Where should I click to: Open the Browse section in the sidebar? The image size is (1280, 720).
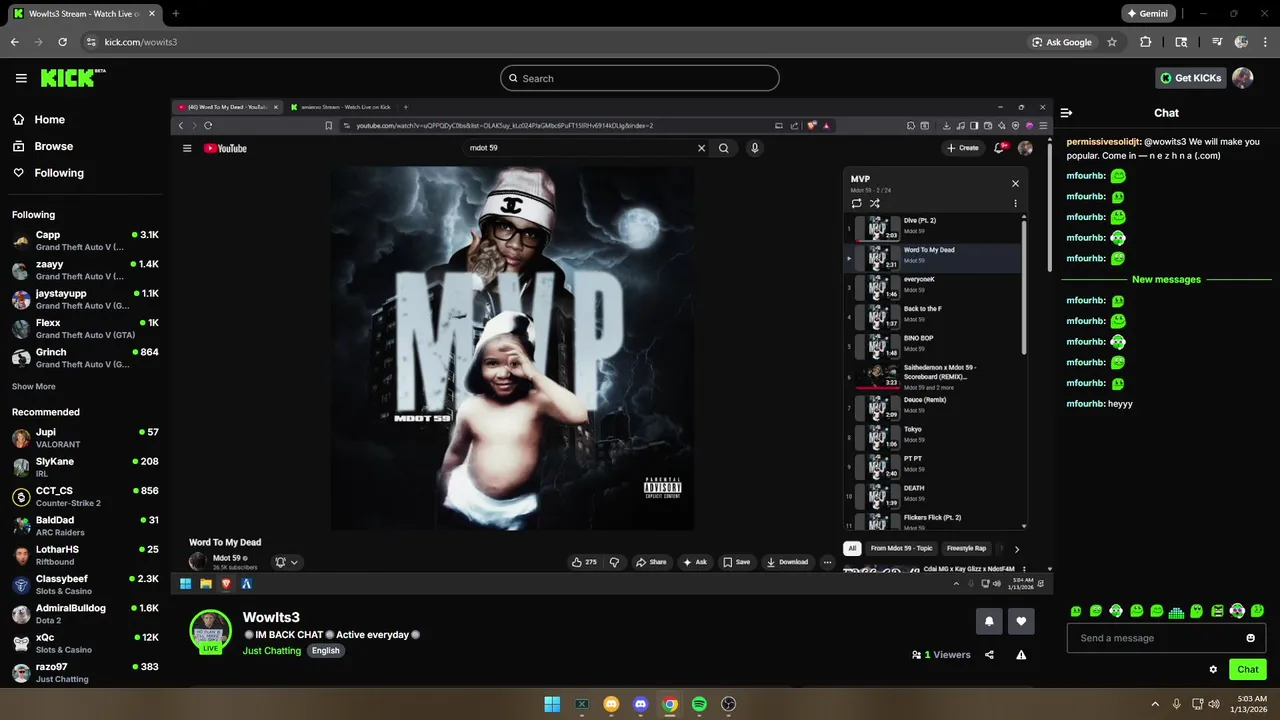[x=43, y=146]
